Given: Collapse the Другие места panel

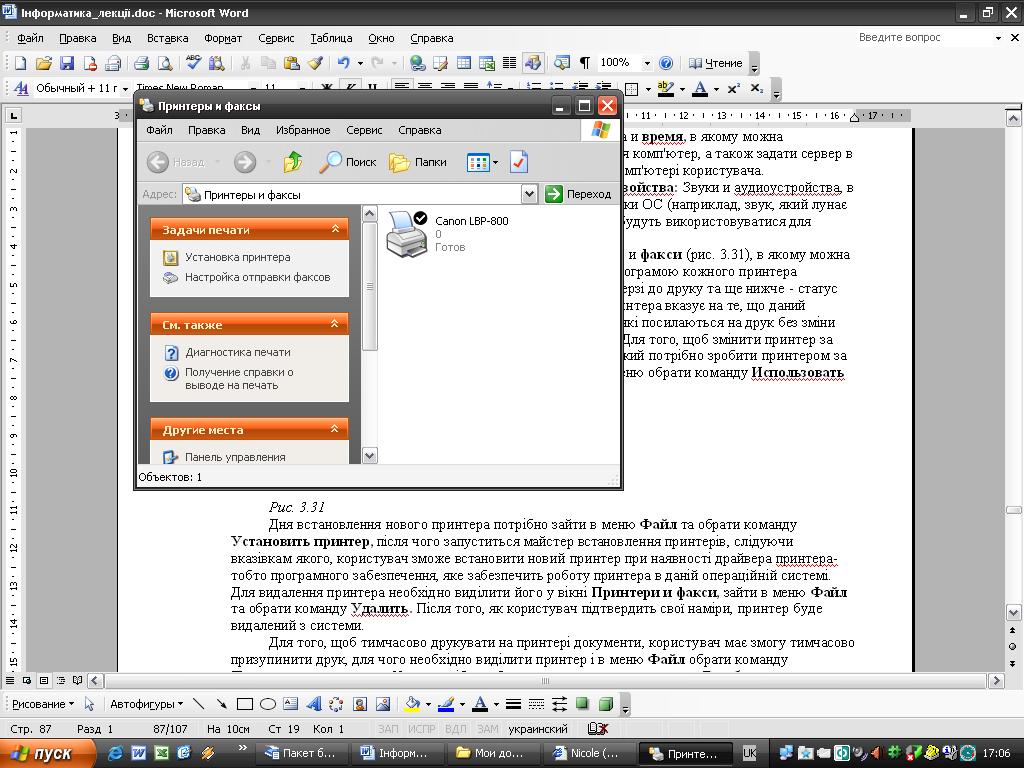Looking at the screenshot, I should pos(334,428).
